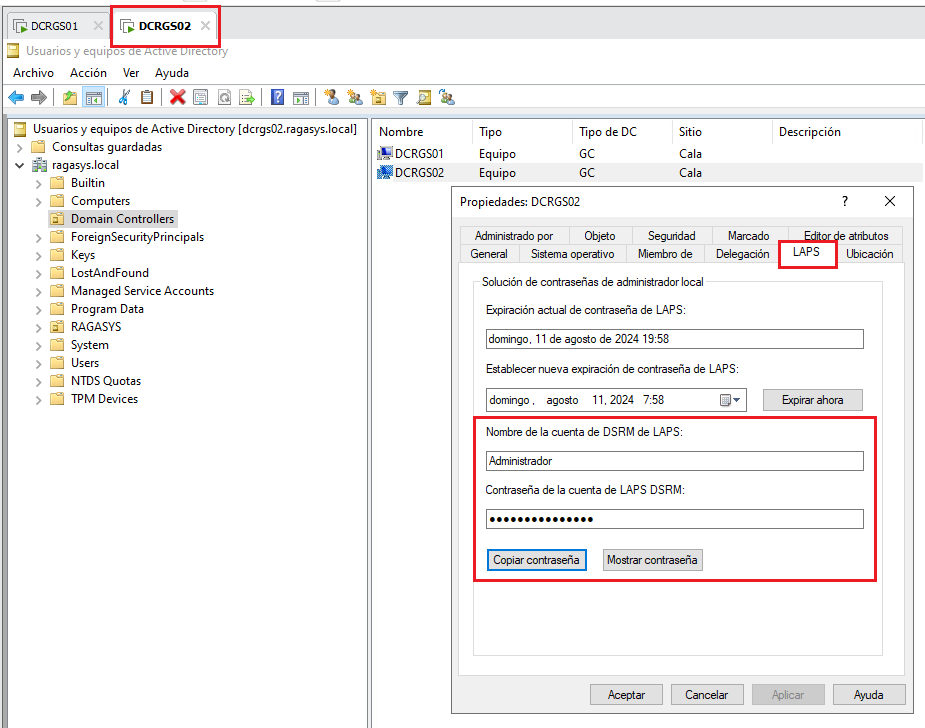Open the Archivo menu
Image resolution: width=925 pixels, height=728 pixels.
(33, 72)
